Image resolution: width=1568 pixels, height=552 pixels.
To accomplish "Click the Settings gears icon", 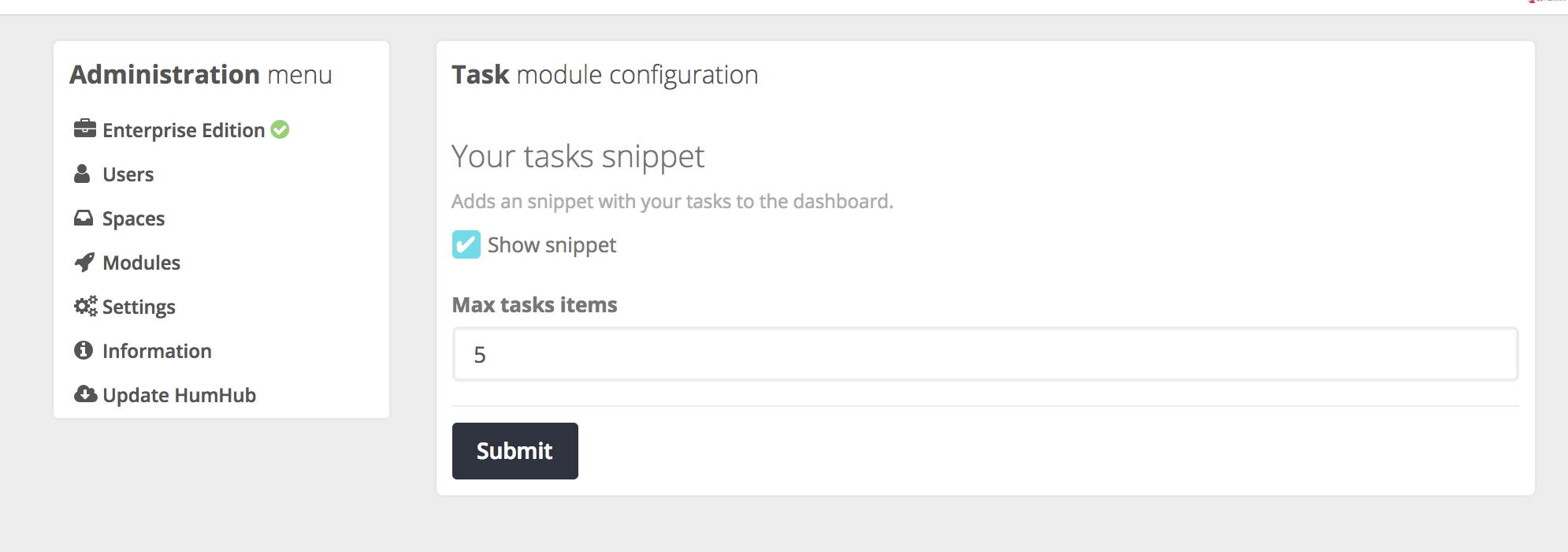I will [x=85, y=306].
